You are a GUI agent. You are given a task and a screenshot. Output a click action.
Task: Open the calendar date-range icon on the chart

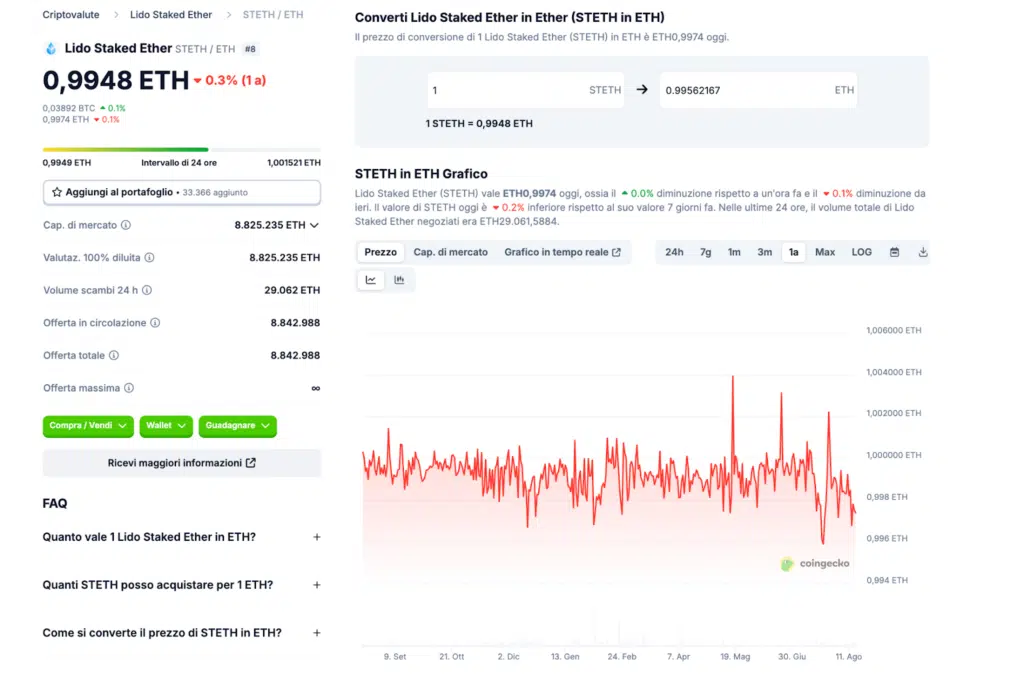coord(895,251)
